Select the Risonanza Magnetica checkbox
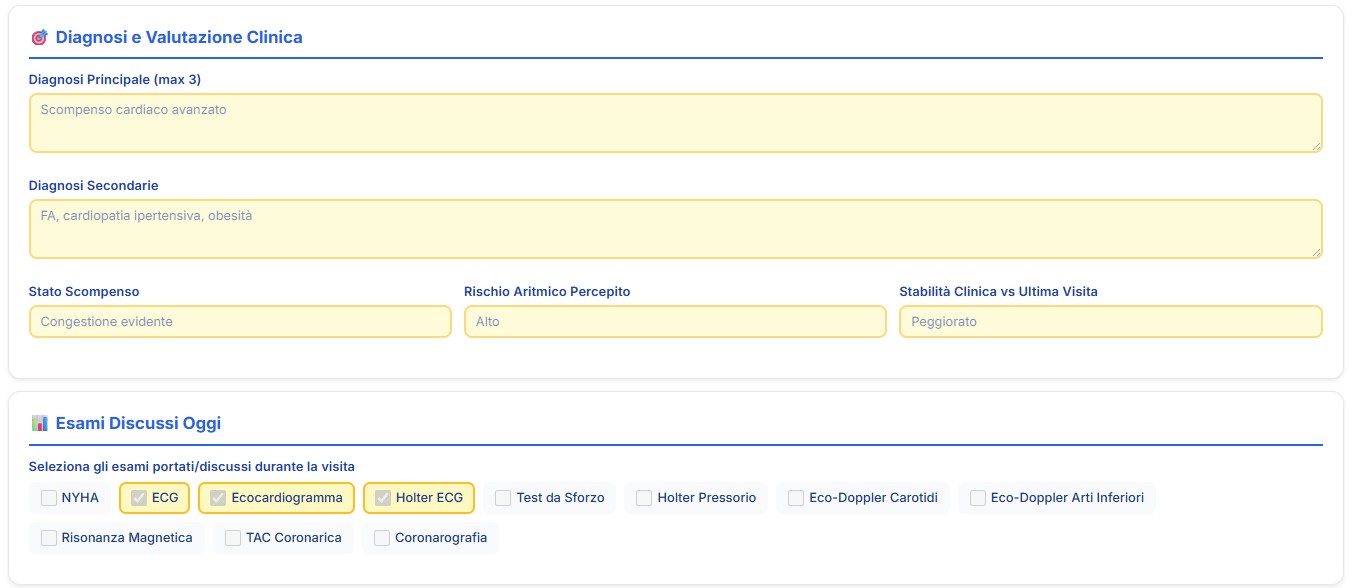The width and height of the screenshot is (1353, 588). click(49, 538)
